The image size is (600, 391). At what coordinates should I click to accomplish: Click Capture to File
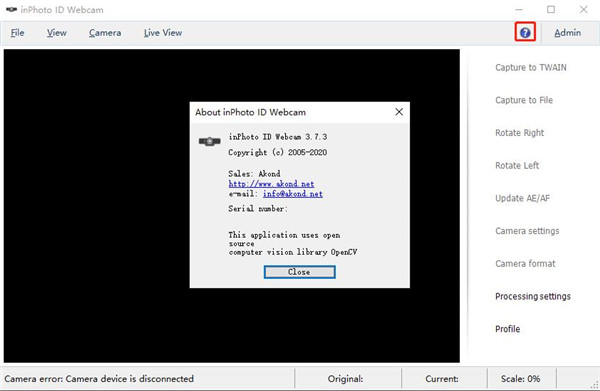coord(524,100)
